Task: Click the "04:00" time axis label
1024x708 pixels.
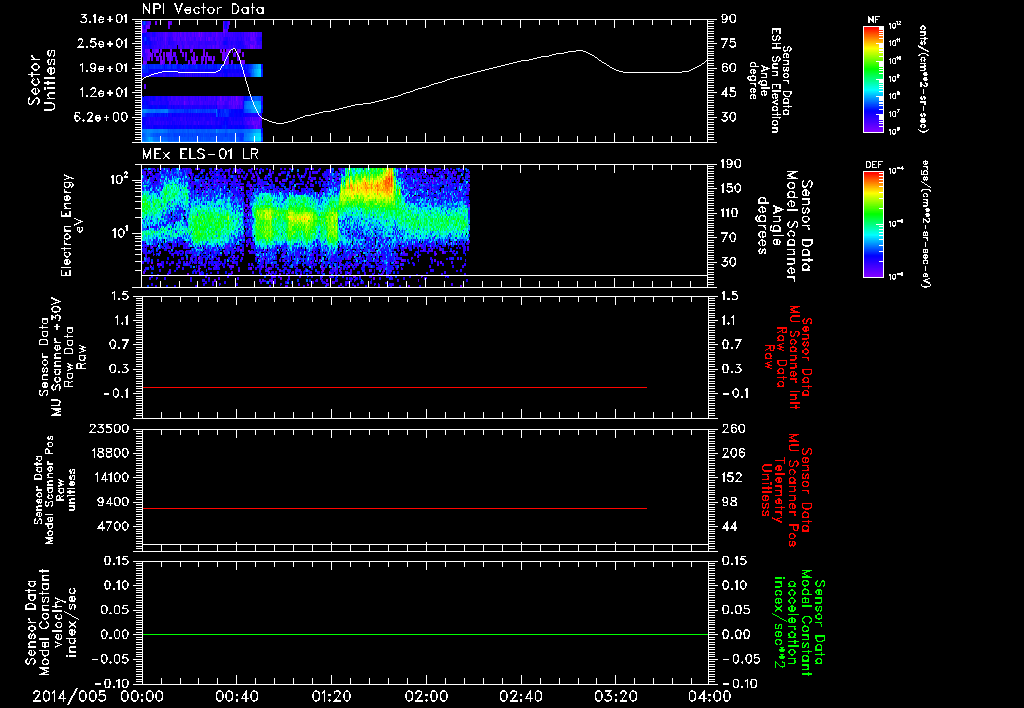Action: [710, 696]
